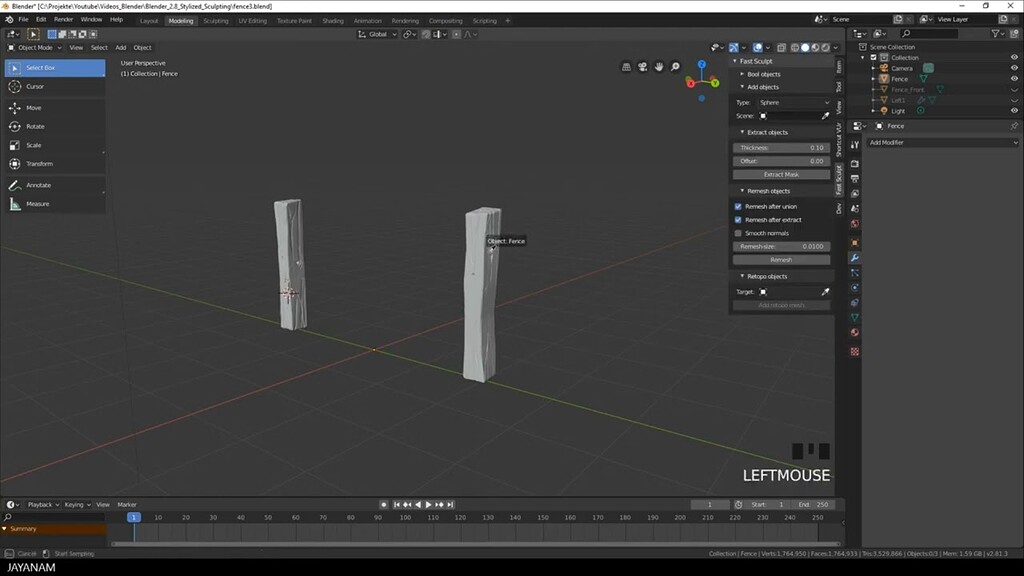Switch viewport to wireframe shading mode

796,47
